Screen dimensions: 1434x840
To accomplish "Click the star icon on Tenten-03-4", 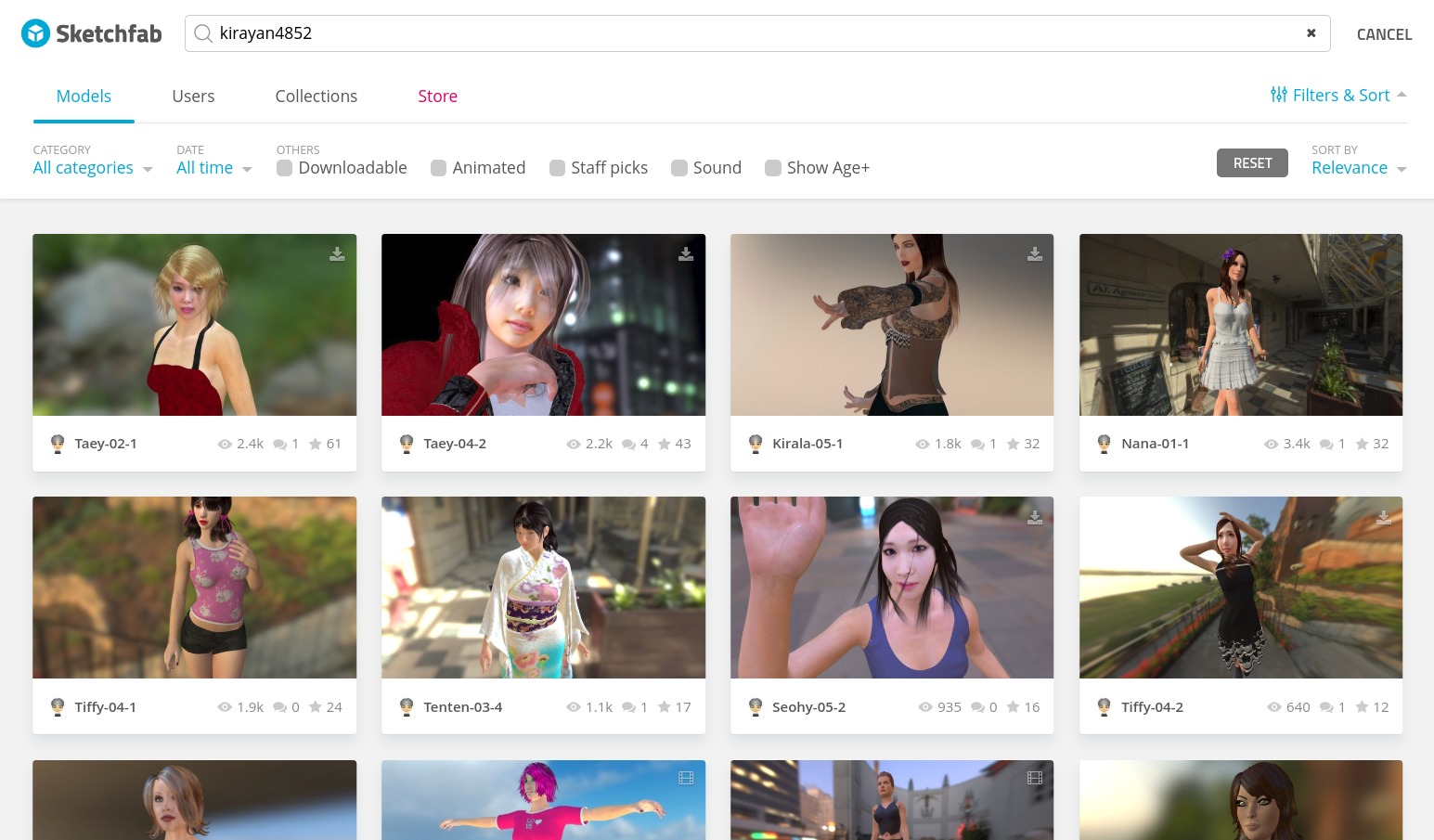I will (665, 707).
